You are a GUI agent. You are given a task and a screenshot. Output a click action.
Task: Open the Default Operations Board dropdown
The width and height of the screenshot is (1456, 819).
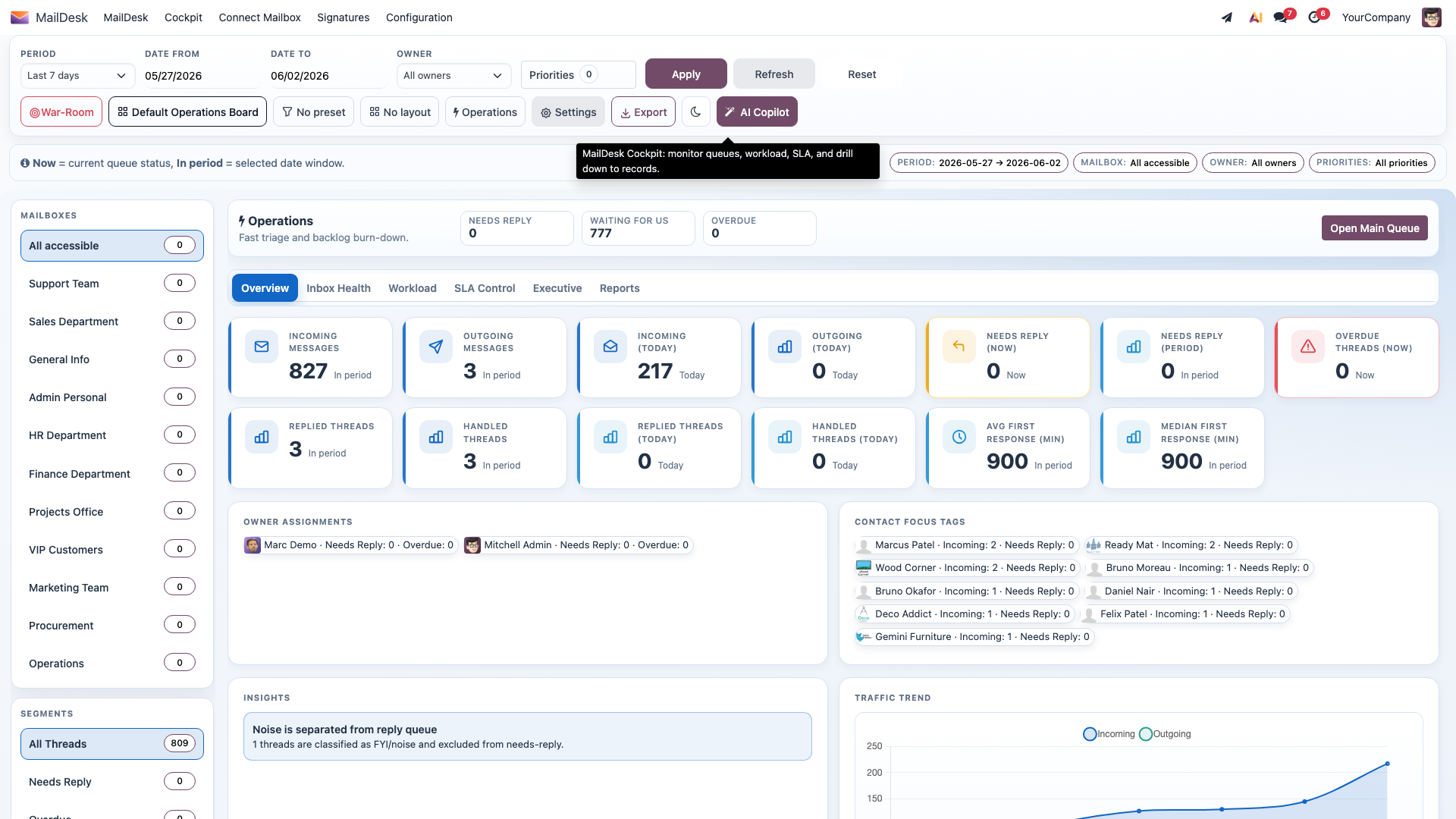click(187, 111)
